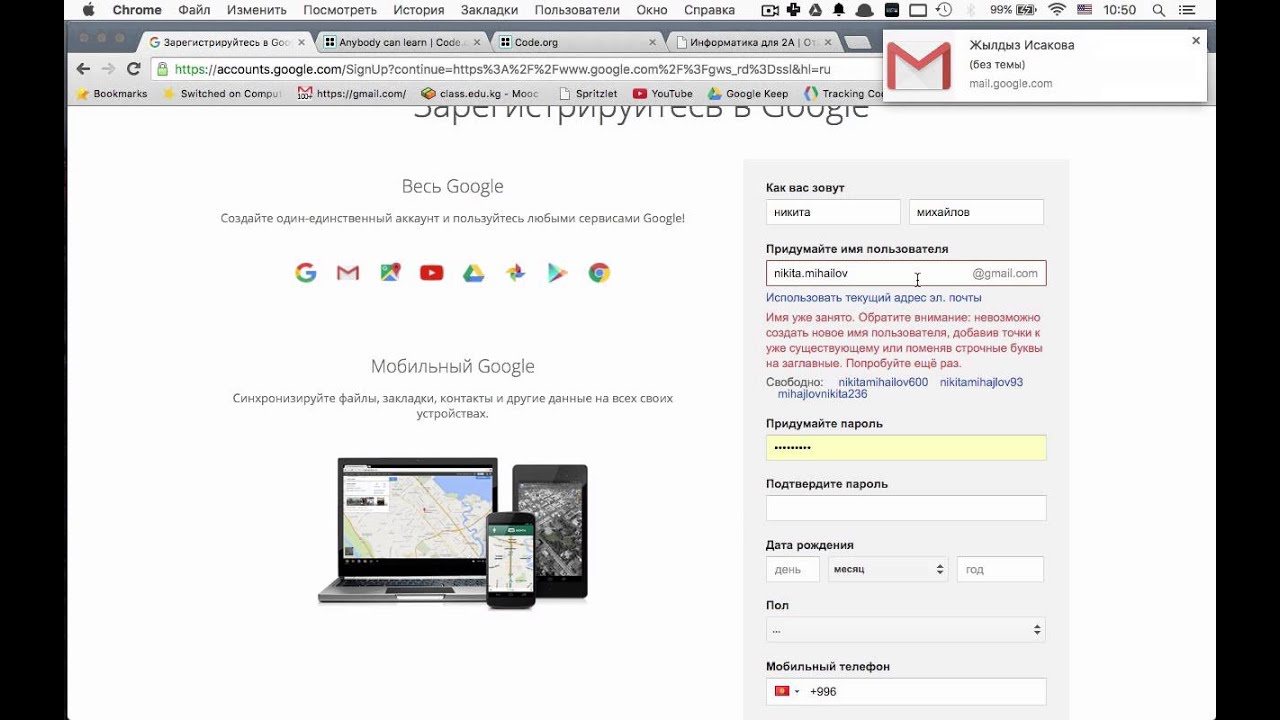Open the Изменить menu
This screenshot has height=720, width=1280.
257,10
